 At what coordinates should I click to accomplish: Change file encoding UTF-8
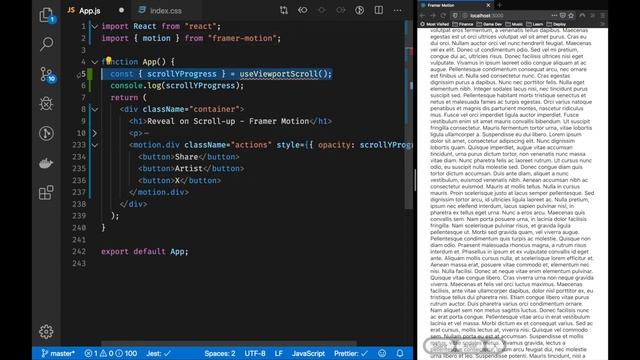[255, 353]
